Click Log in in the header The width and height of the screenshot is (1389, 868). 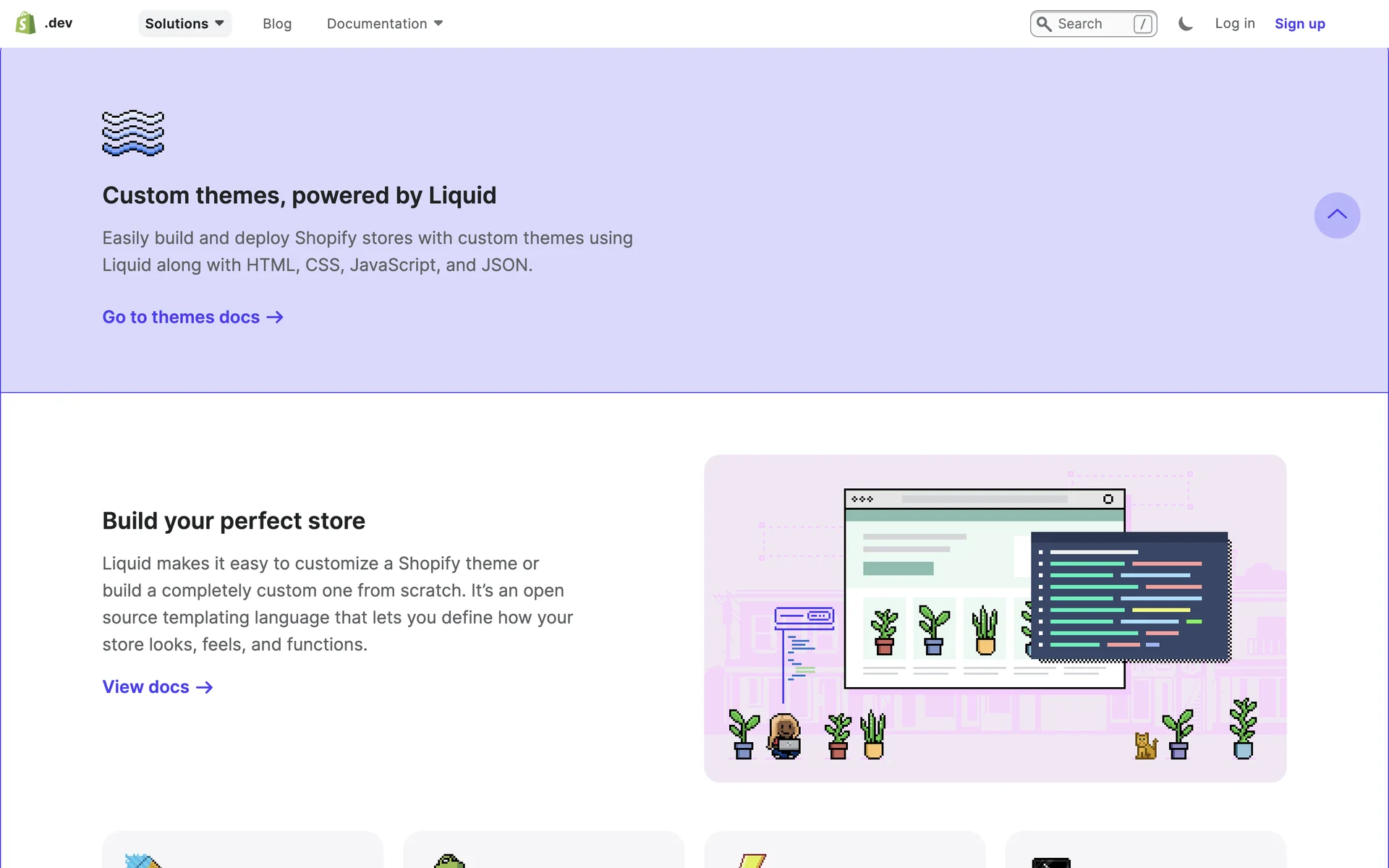(1234, 24)
